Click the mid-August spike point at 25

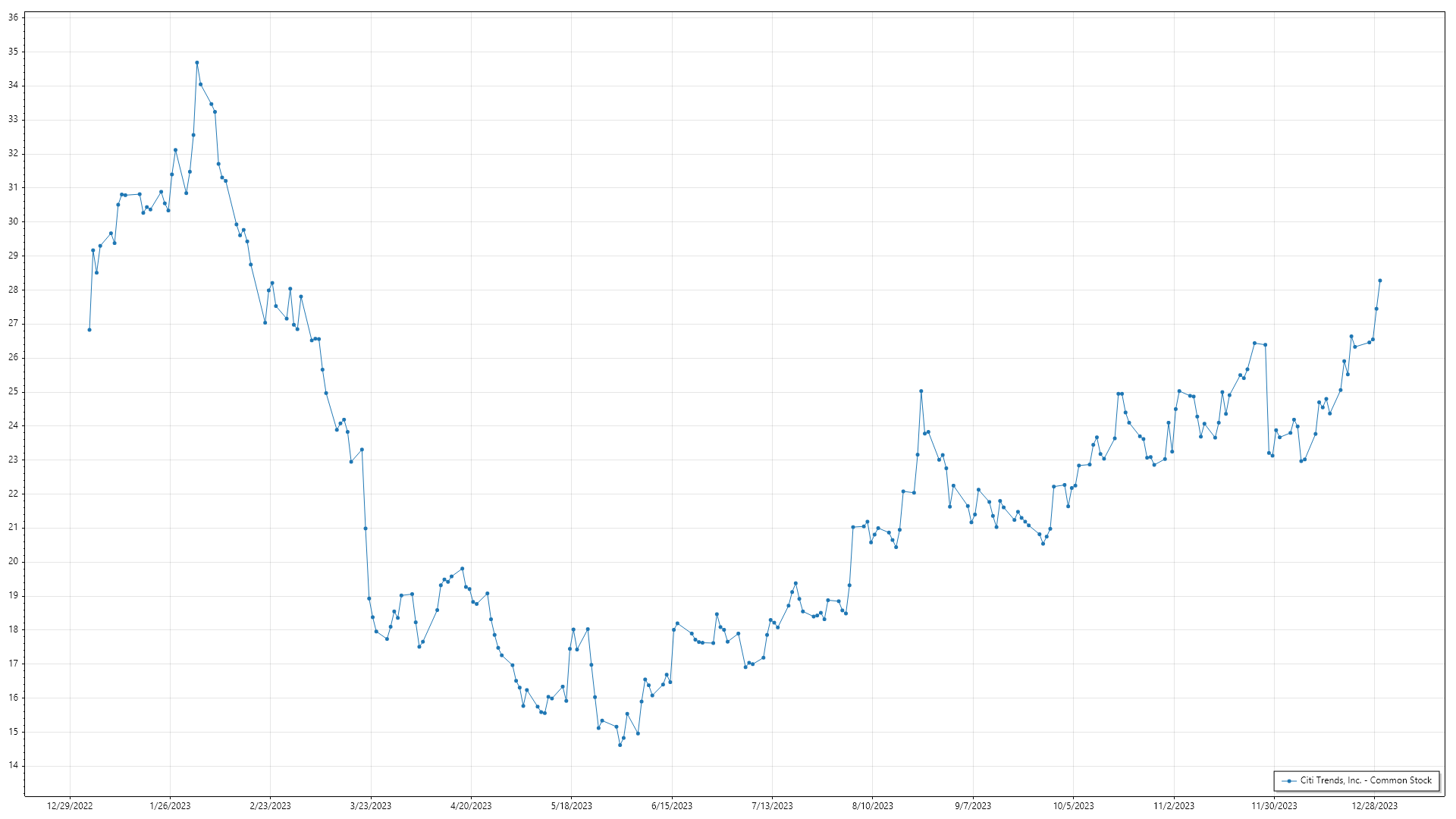click(921, 391)
